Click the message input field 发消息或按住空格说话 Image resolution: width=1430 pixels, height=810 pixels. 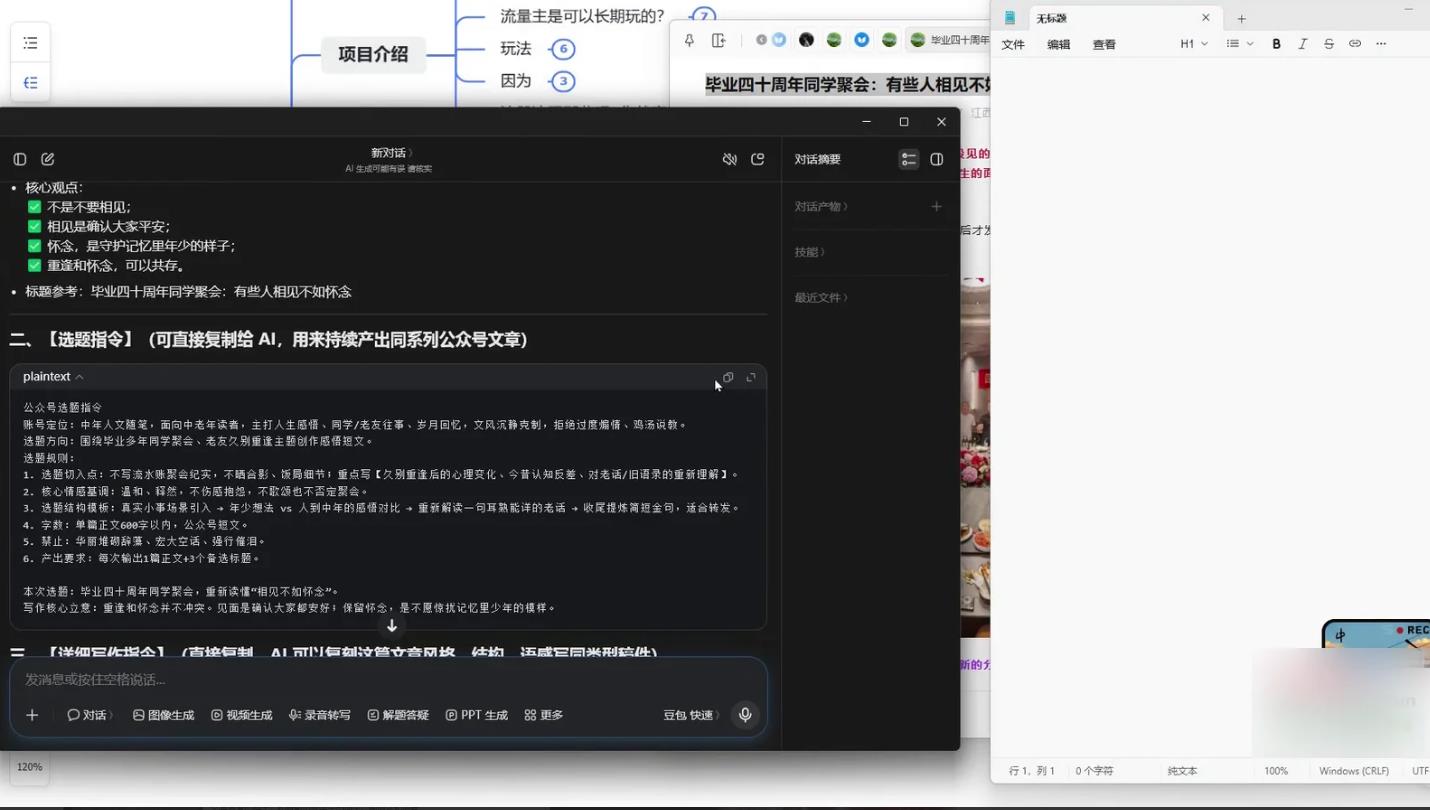tap(388, 680)
